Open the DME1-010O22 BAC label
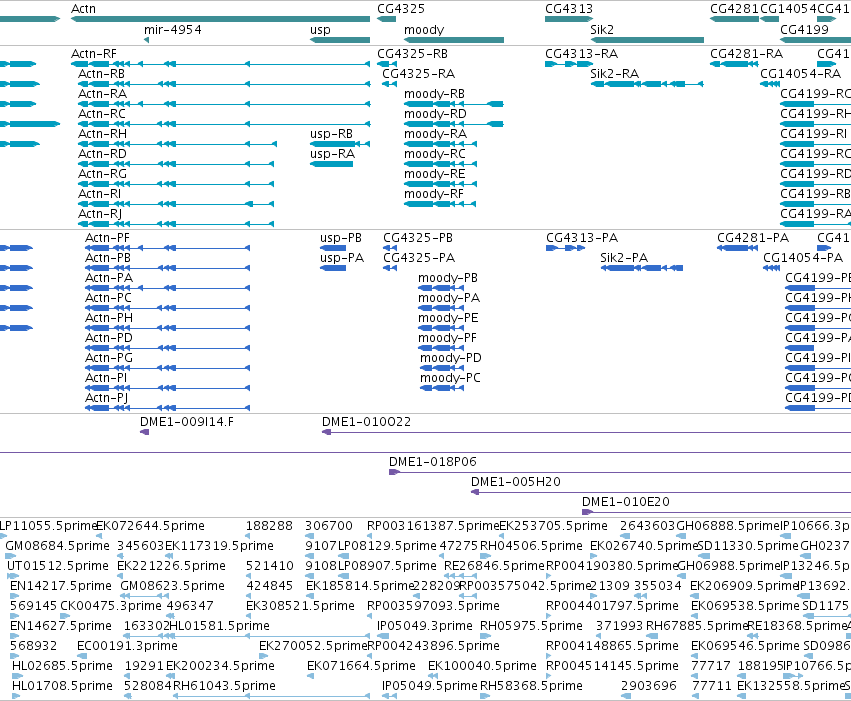851x701 pixels. click(366, 422)
